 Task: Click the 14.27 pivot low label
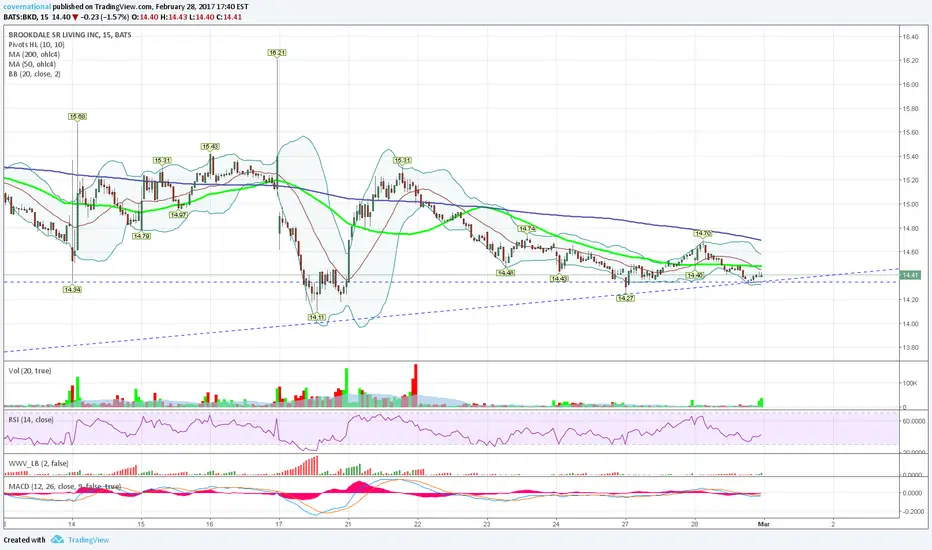point(625,298)
